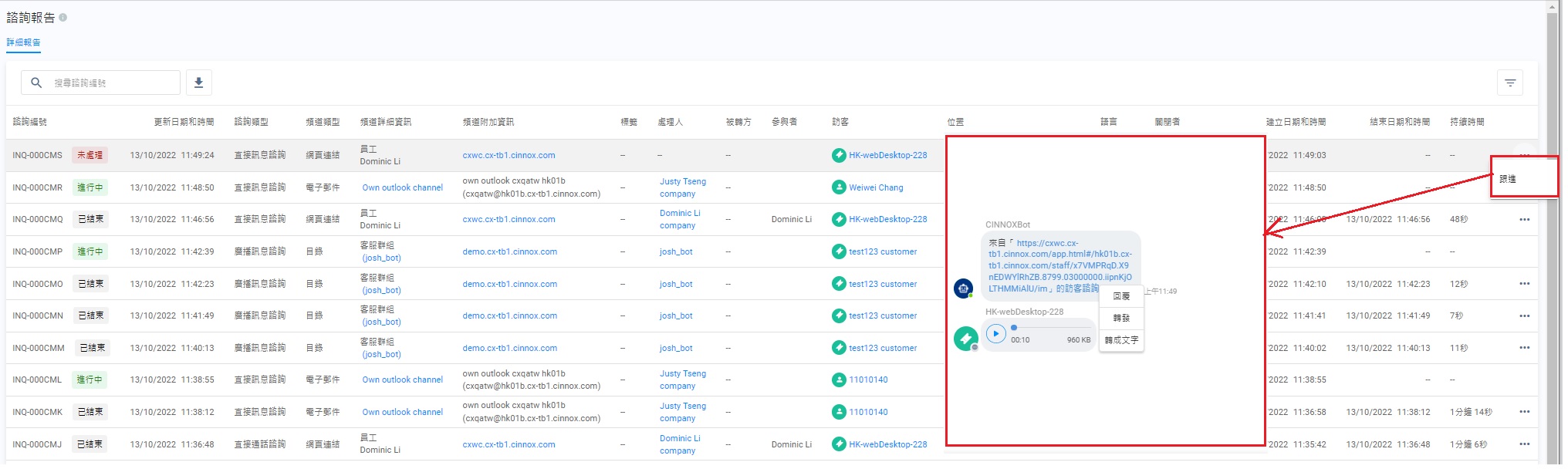Click the info icon next to 諮詢報告
This screenshot has height=469, width=1568.
pos(63,17)
